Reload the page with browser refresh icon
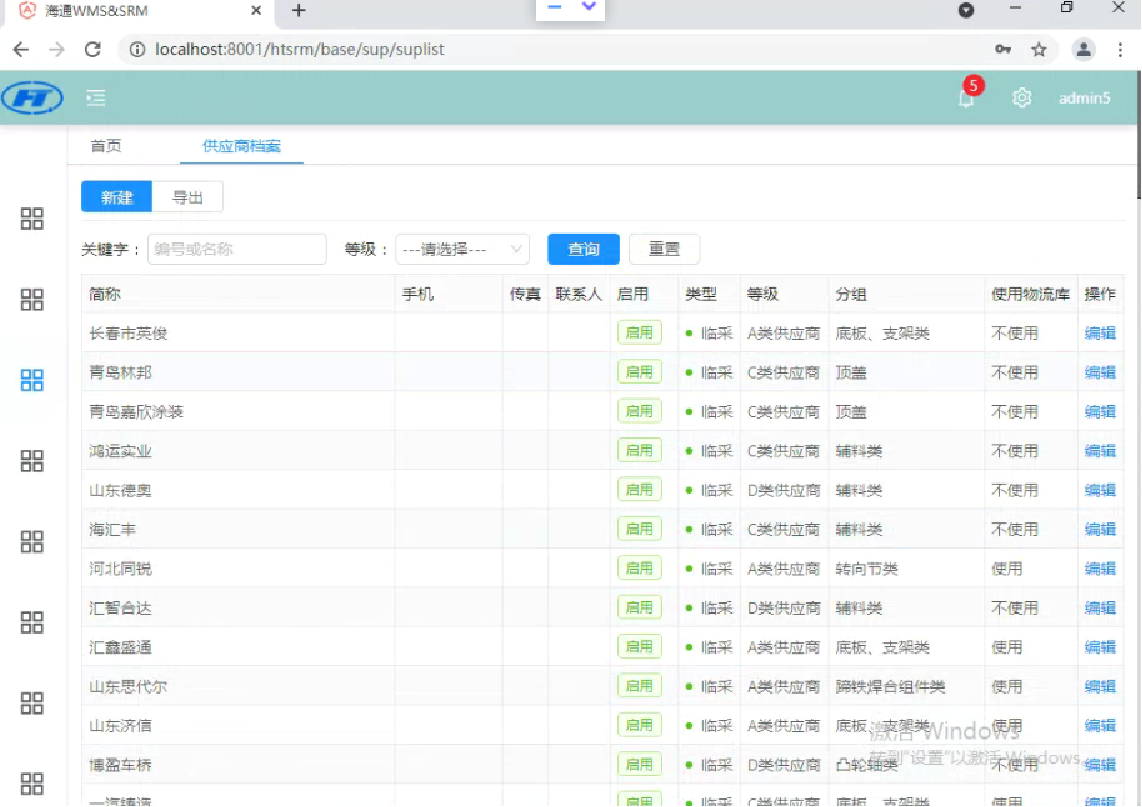Screen dimensions: 1142x807 click(93, 49)
